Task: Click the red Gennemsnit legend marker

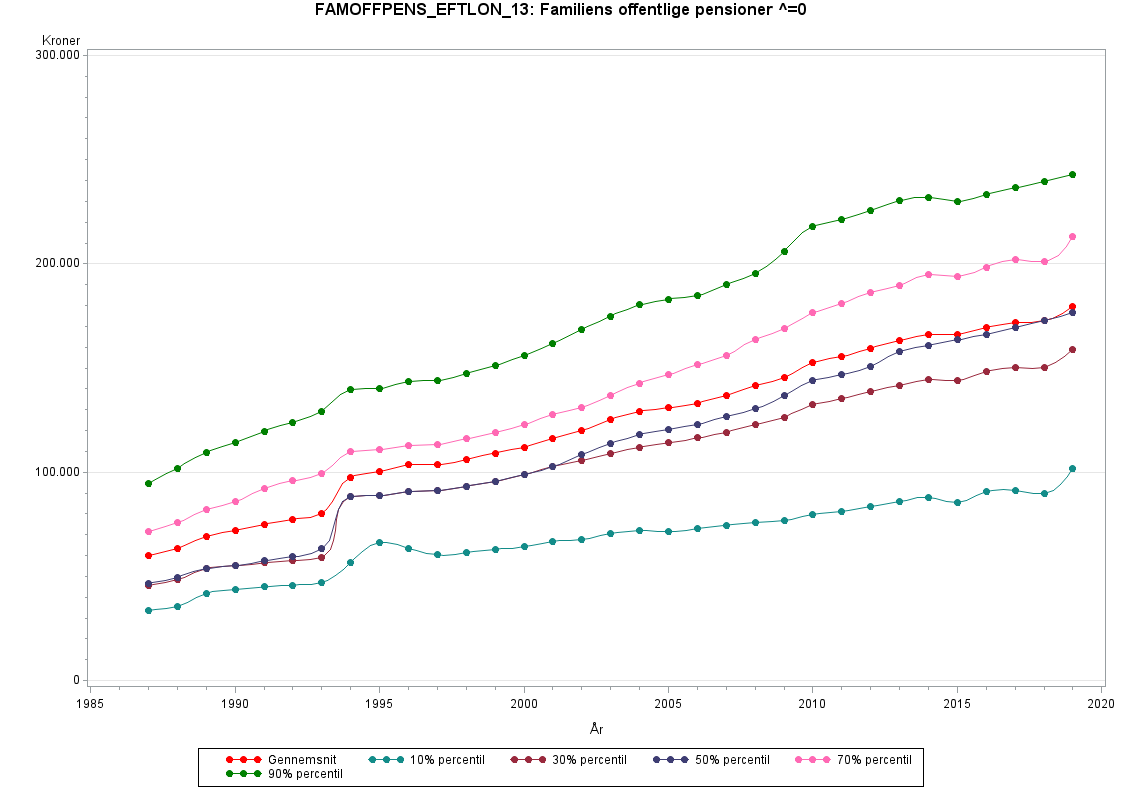Action: click(243, 760)
